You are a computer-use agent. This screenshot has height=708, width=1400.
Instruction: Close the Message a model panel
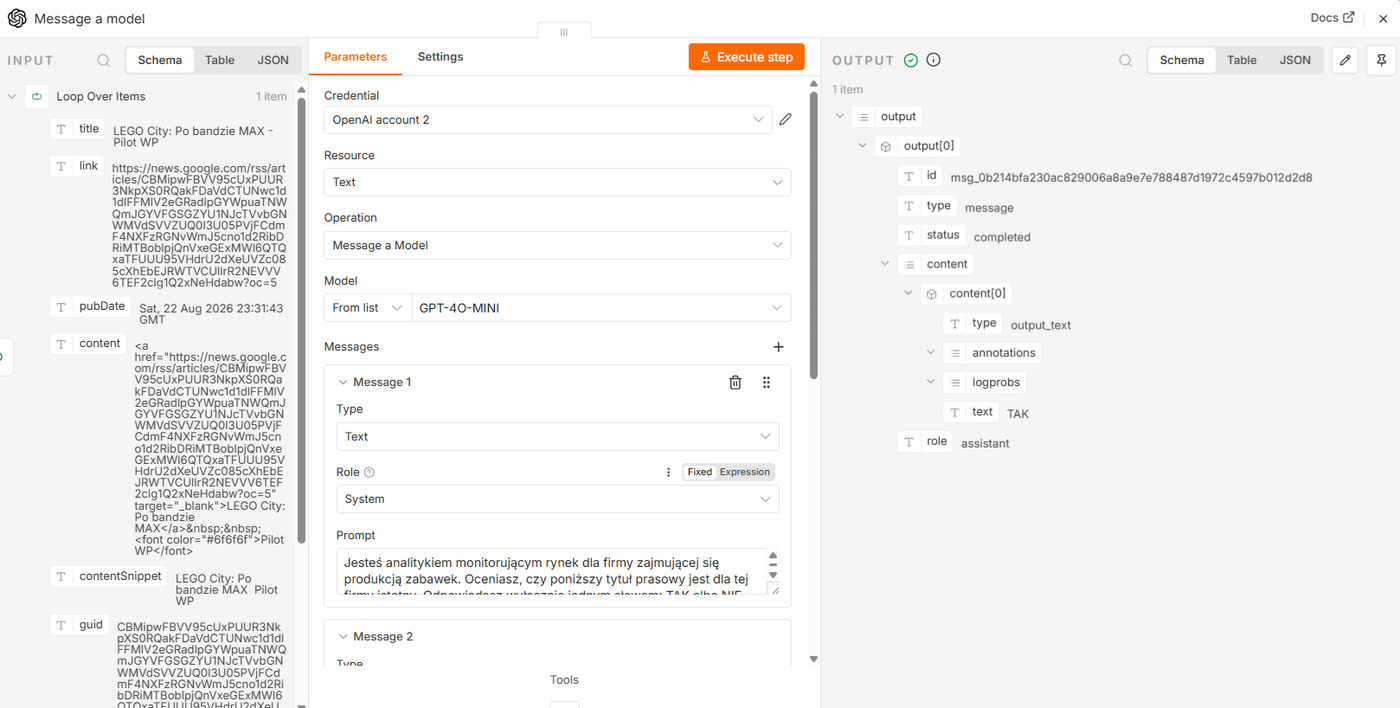[x=1383, y=18]
